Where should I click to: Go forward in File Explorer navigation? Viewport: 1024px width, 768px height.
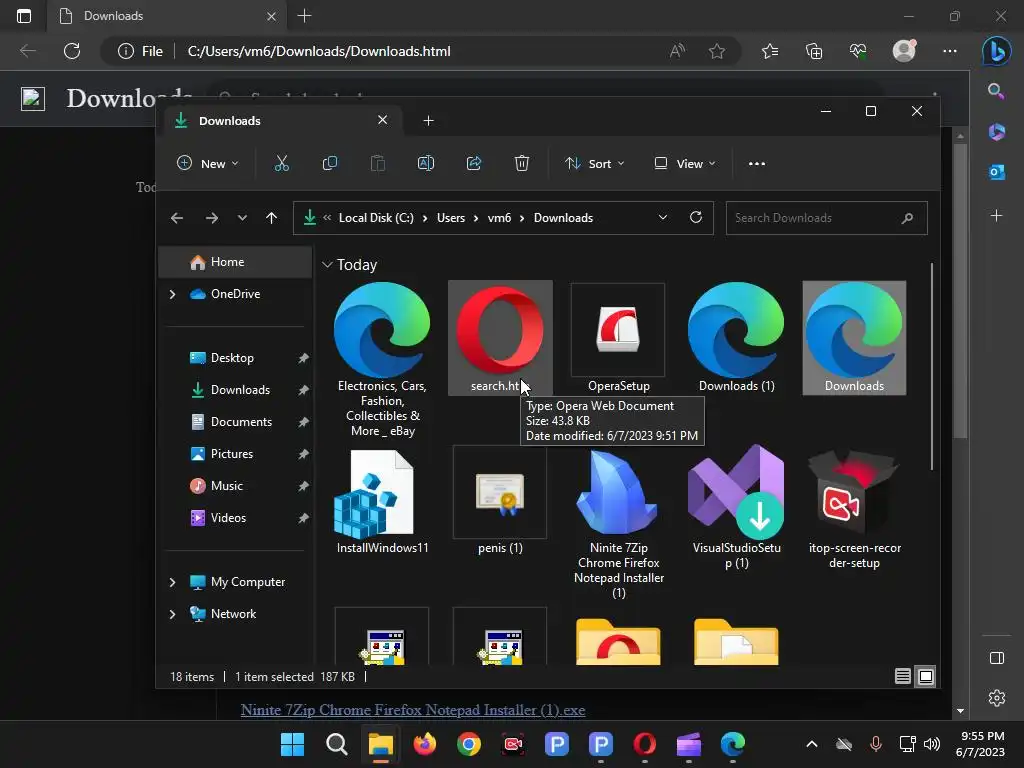(212, 218)
